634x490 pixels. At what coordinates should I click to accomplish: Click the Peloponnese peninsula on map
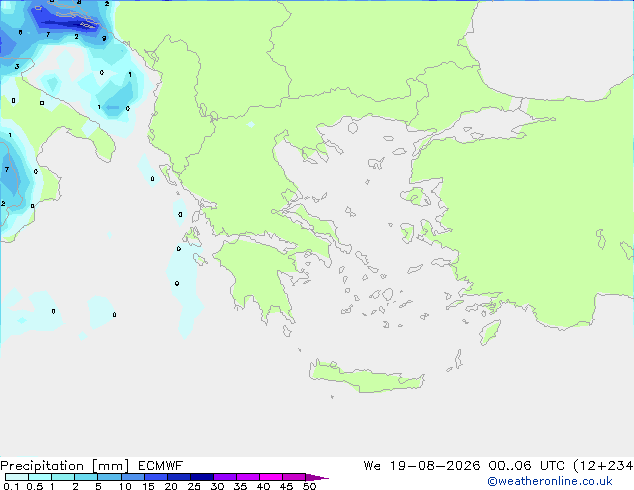[259, 275]
